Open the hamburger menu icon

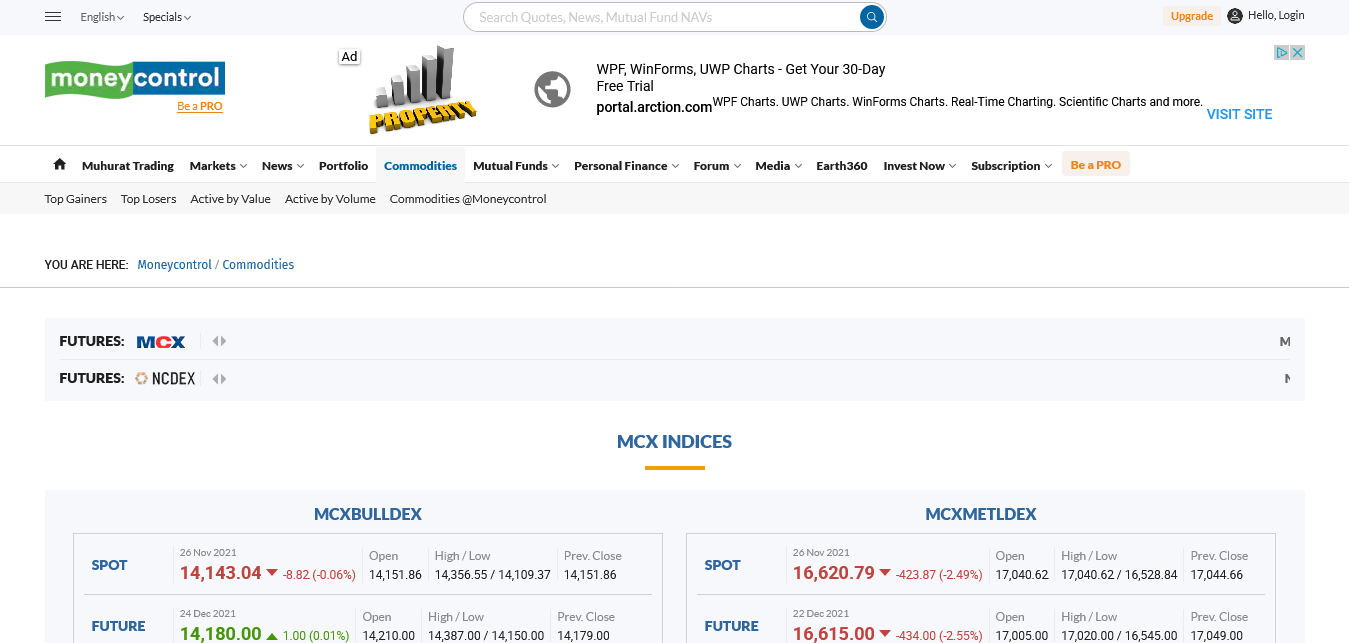point(54,17)
